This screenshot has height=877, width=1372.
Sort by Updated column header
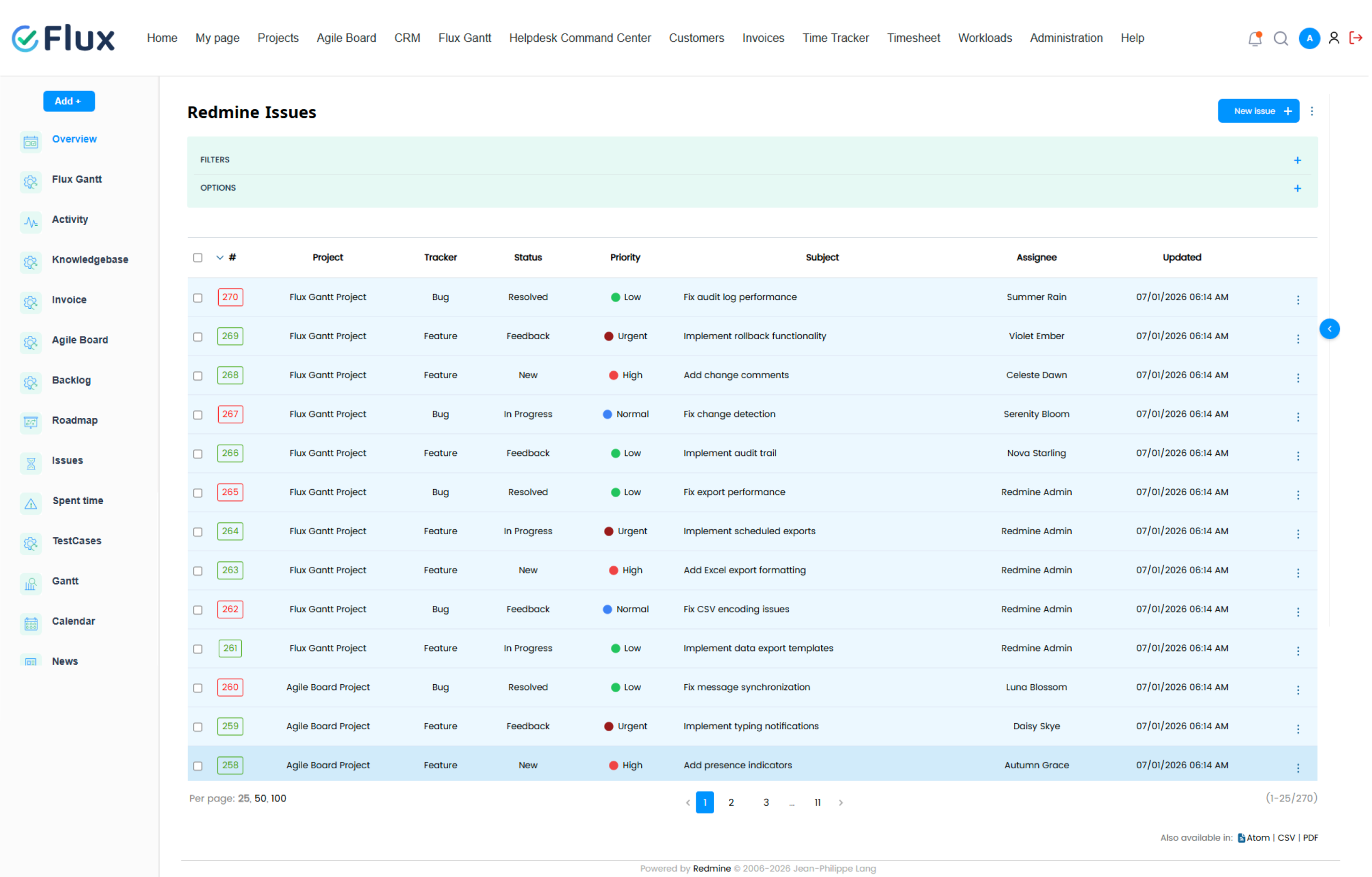coord(1181,257)
